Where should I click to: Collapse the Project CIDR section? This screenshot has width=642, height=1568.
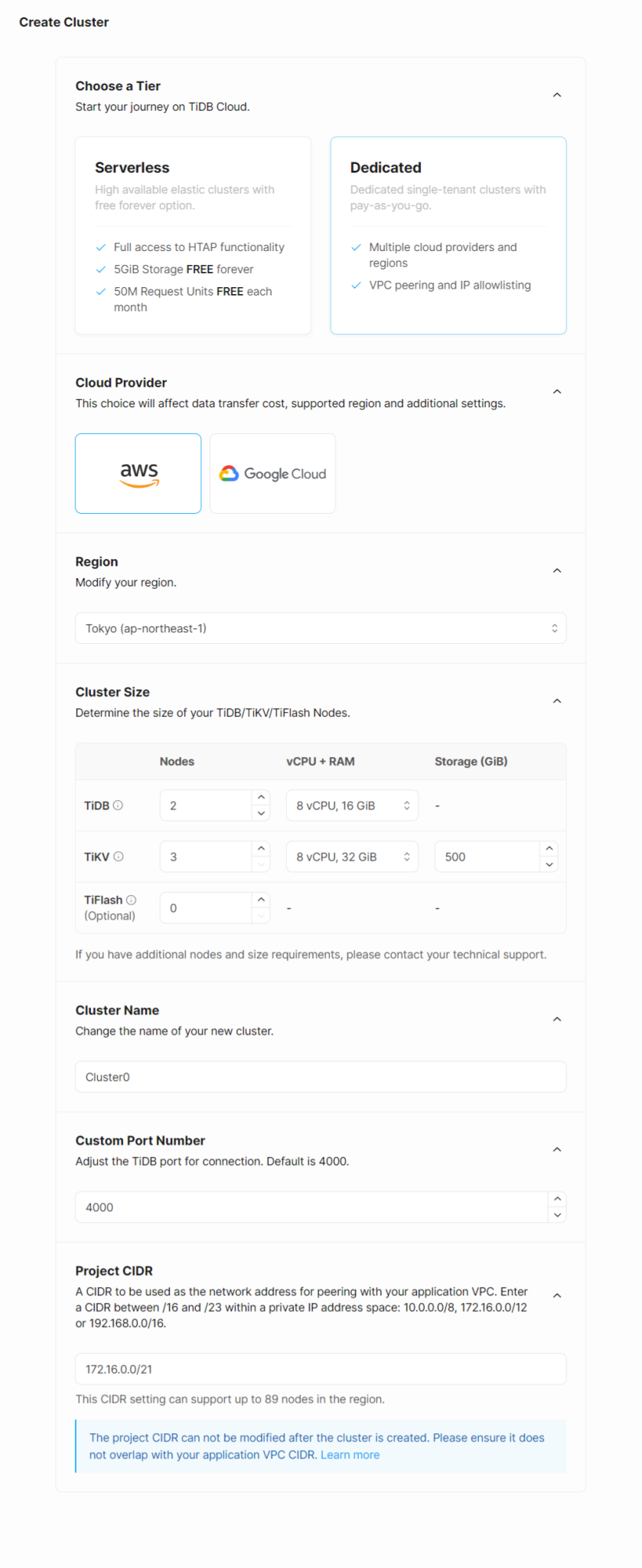coord(557,1295)
